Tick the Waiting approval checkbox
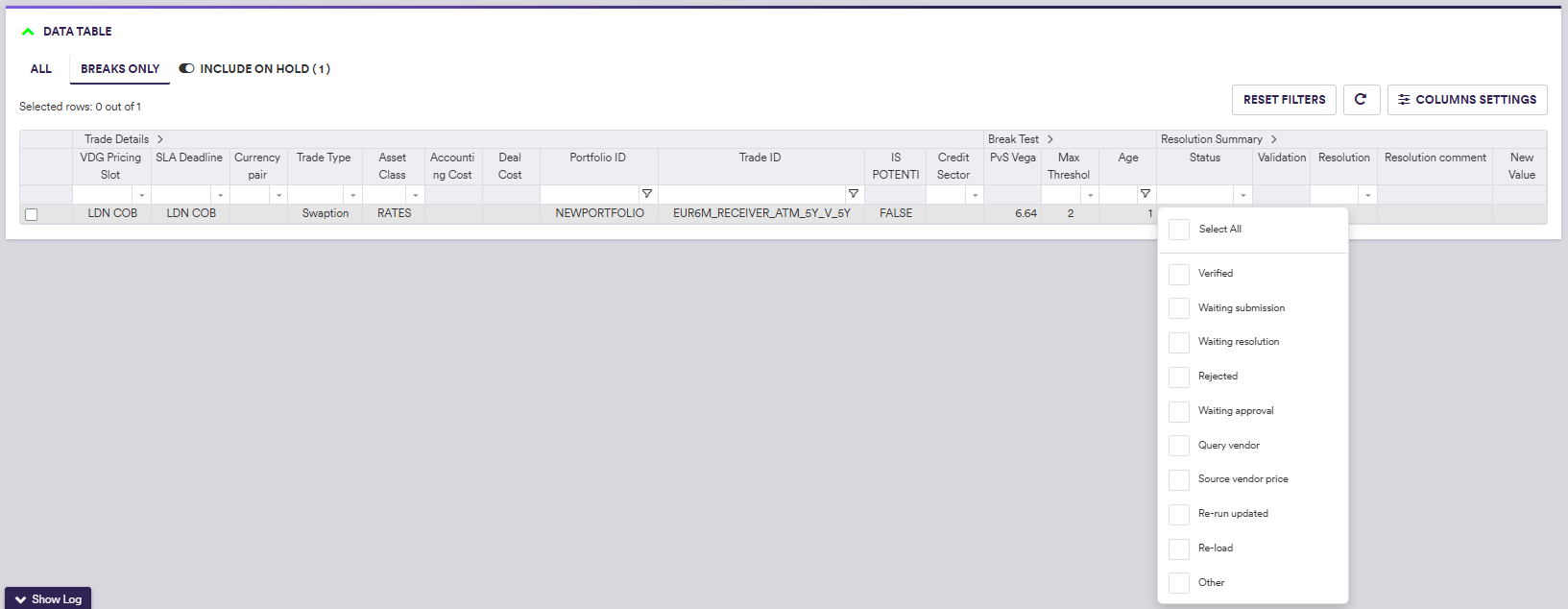This screenshot has height=609, width=1568. point(1179,411)
